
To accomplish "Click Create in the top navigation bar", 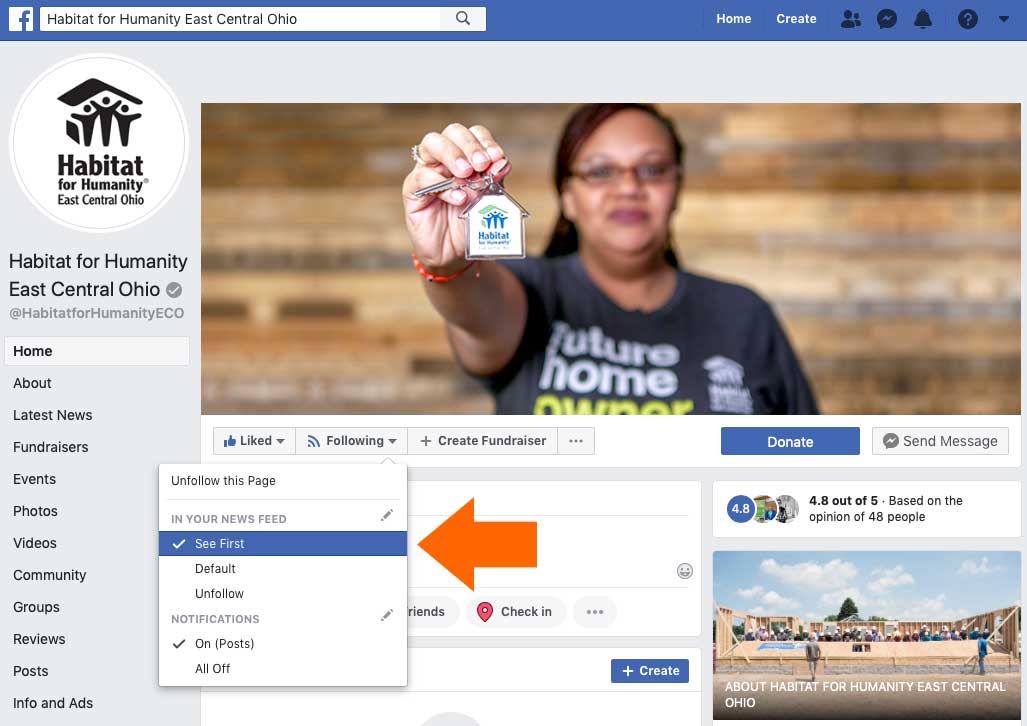I will pos(796,19).
